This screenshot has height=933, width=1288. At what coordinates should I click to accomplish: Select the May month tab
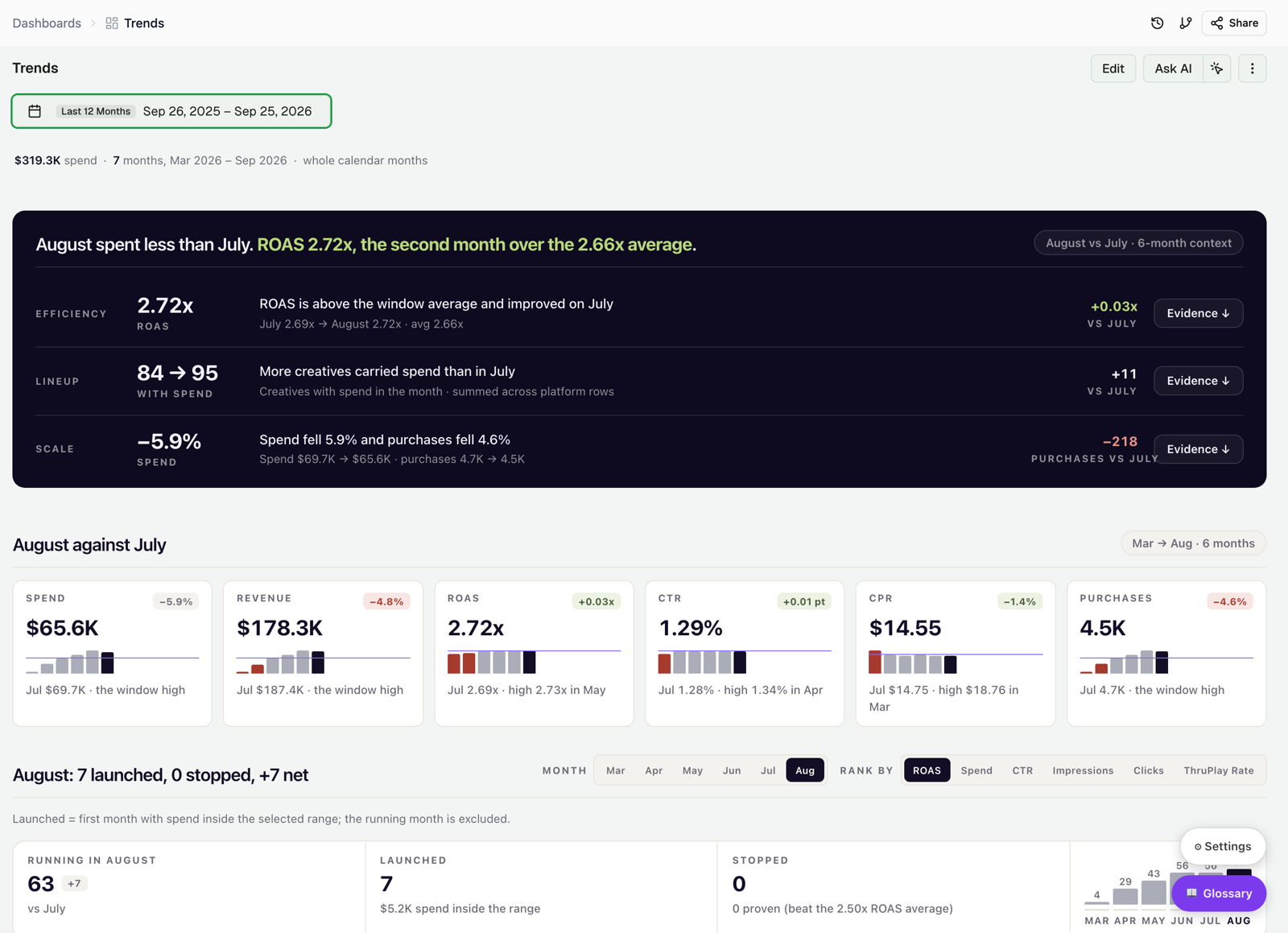(692, 770)
